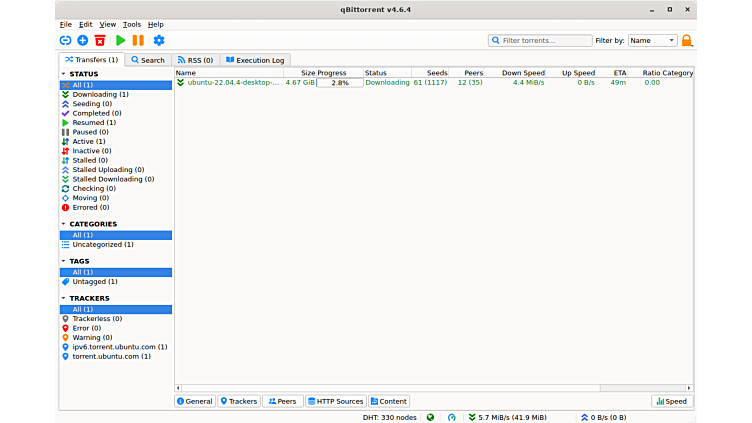Screen dimensions: 752x423
Task: Click the Add Torrent File plus icon
Action: coord(82,40)
